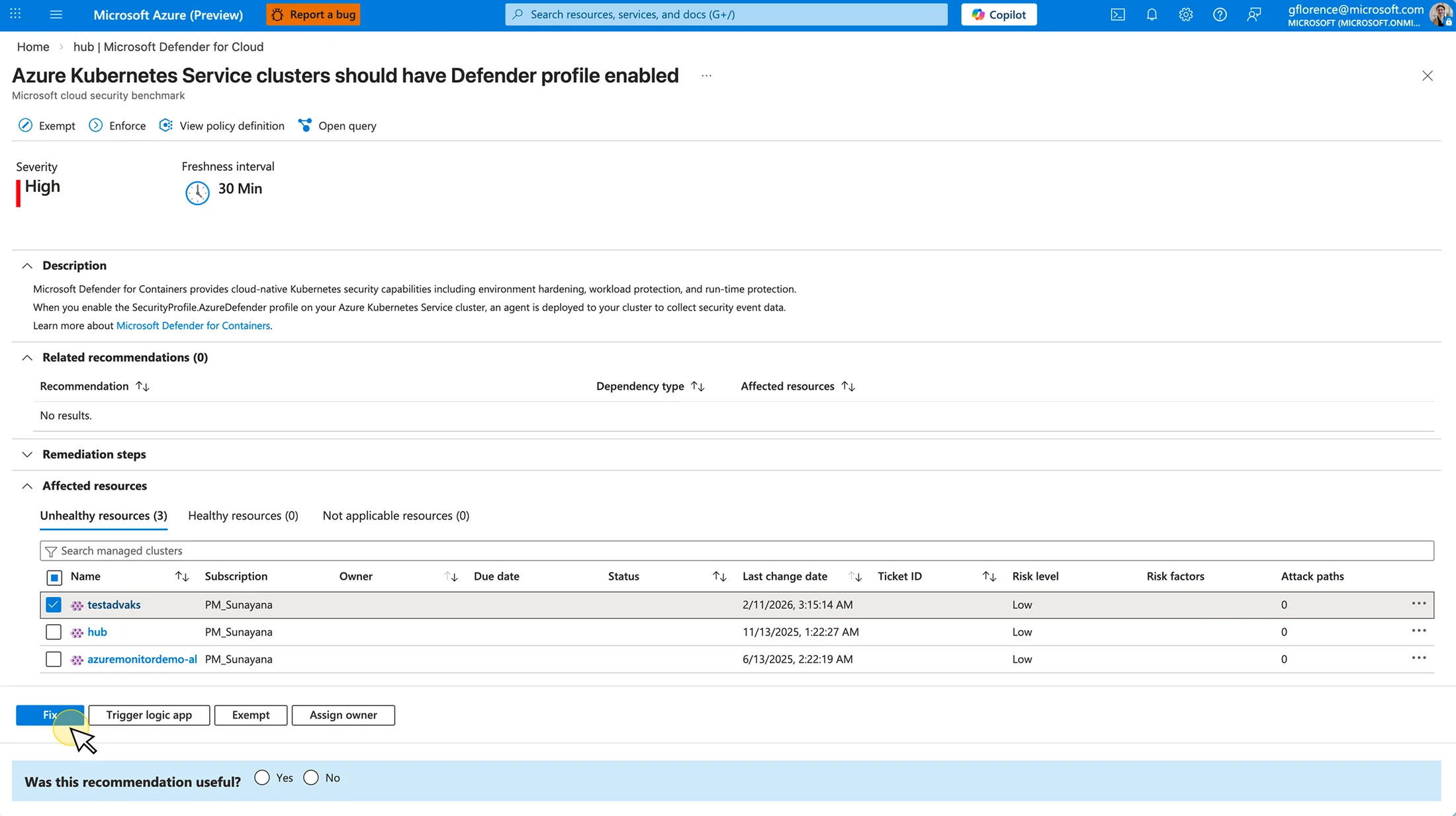Open Copilot from the header
This screenshot has width=1456, height=816.
(x=999, y=15)
